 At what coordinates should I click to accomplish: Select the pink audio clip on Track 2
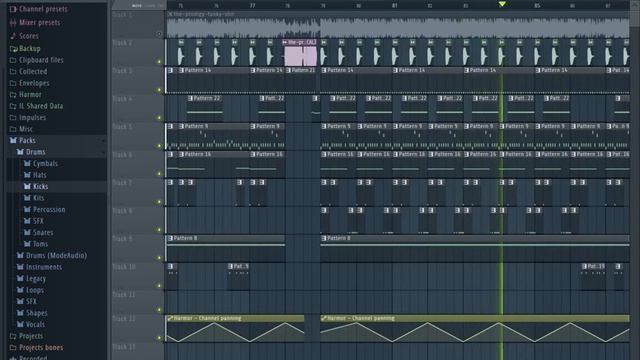tap(300, 53)
